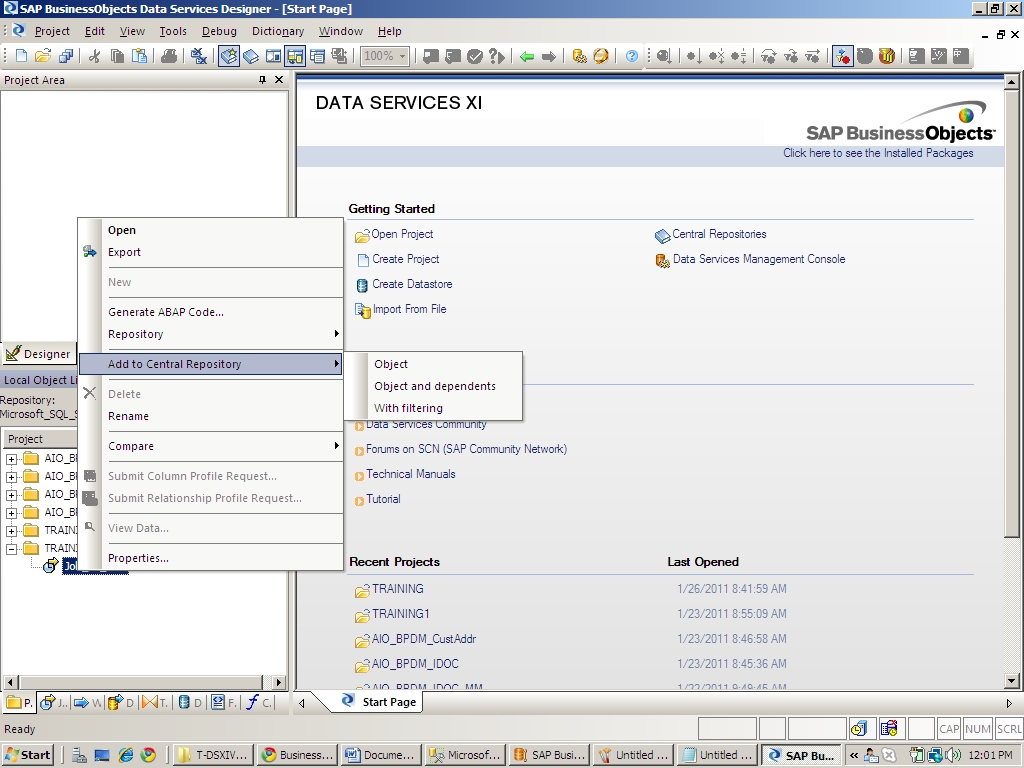
Task: Click the green Back arrow icon
Action: pos(527,56)
